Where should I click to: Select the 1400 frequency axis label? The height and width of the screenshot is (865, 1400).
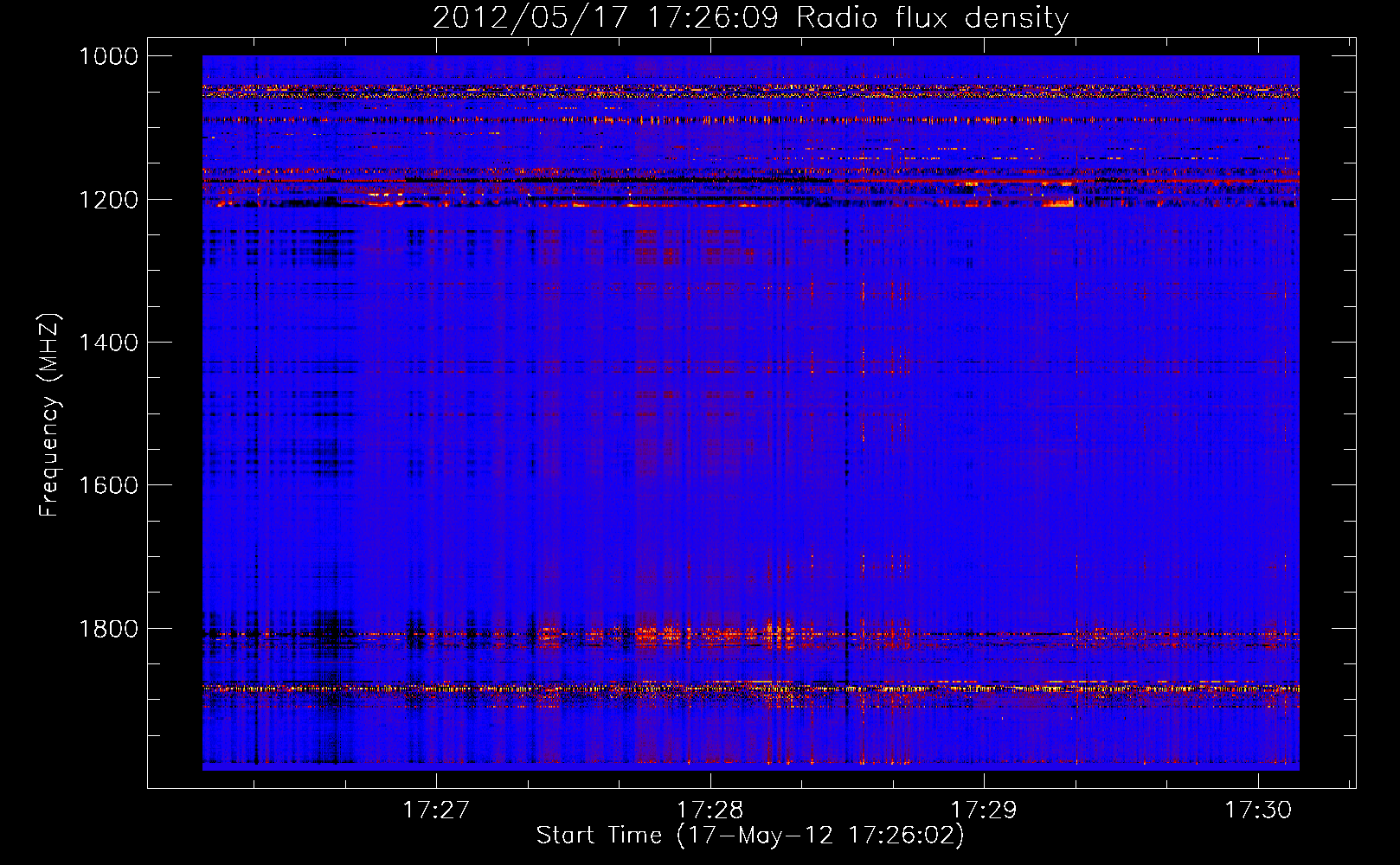(108, 343)
